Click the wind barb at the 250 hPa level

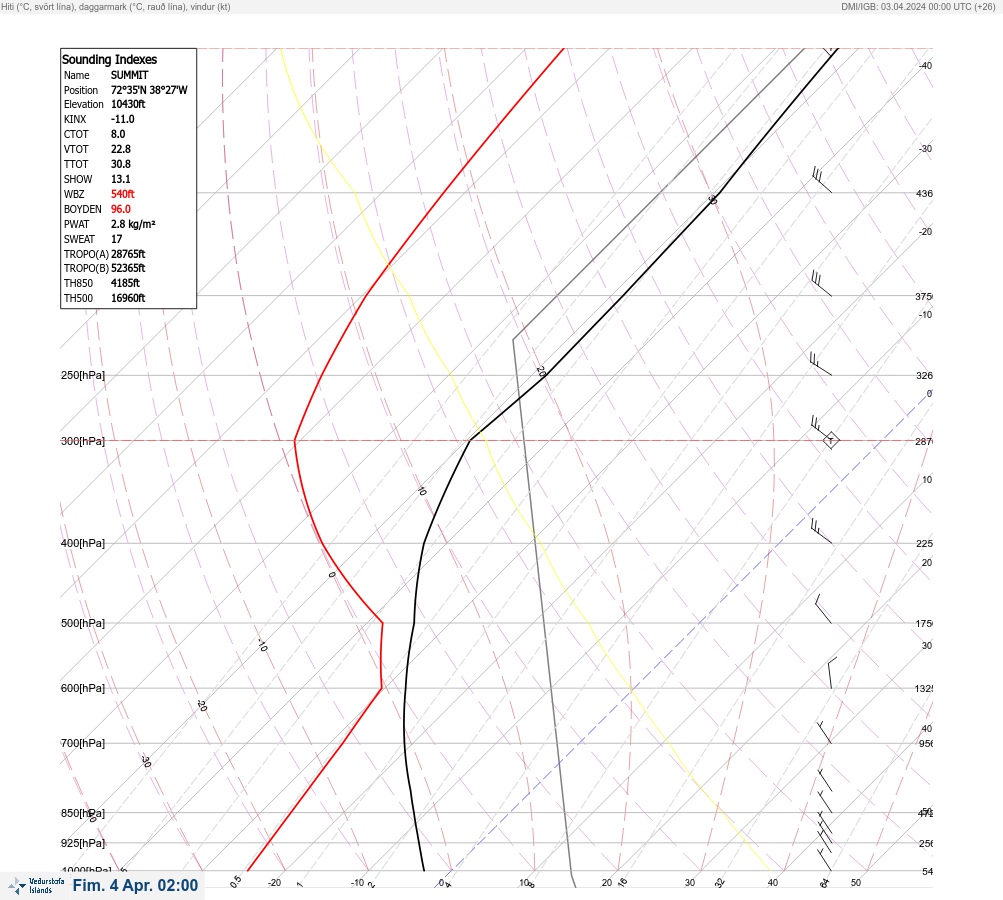point(821,363)
